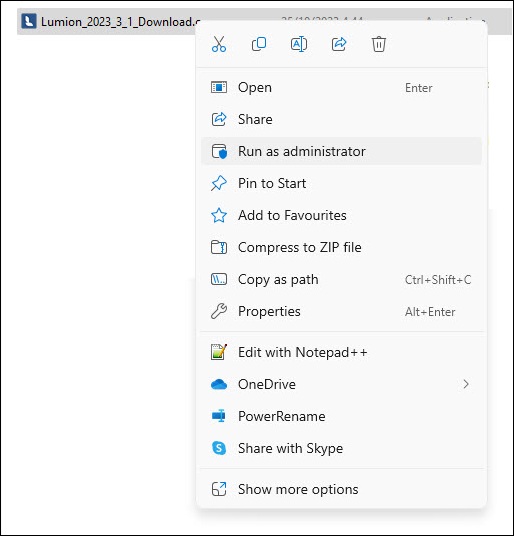Click the Rename icon in the top row
The width and height of the screenshot is (514, 536).
pos(299,44)
